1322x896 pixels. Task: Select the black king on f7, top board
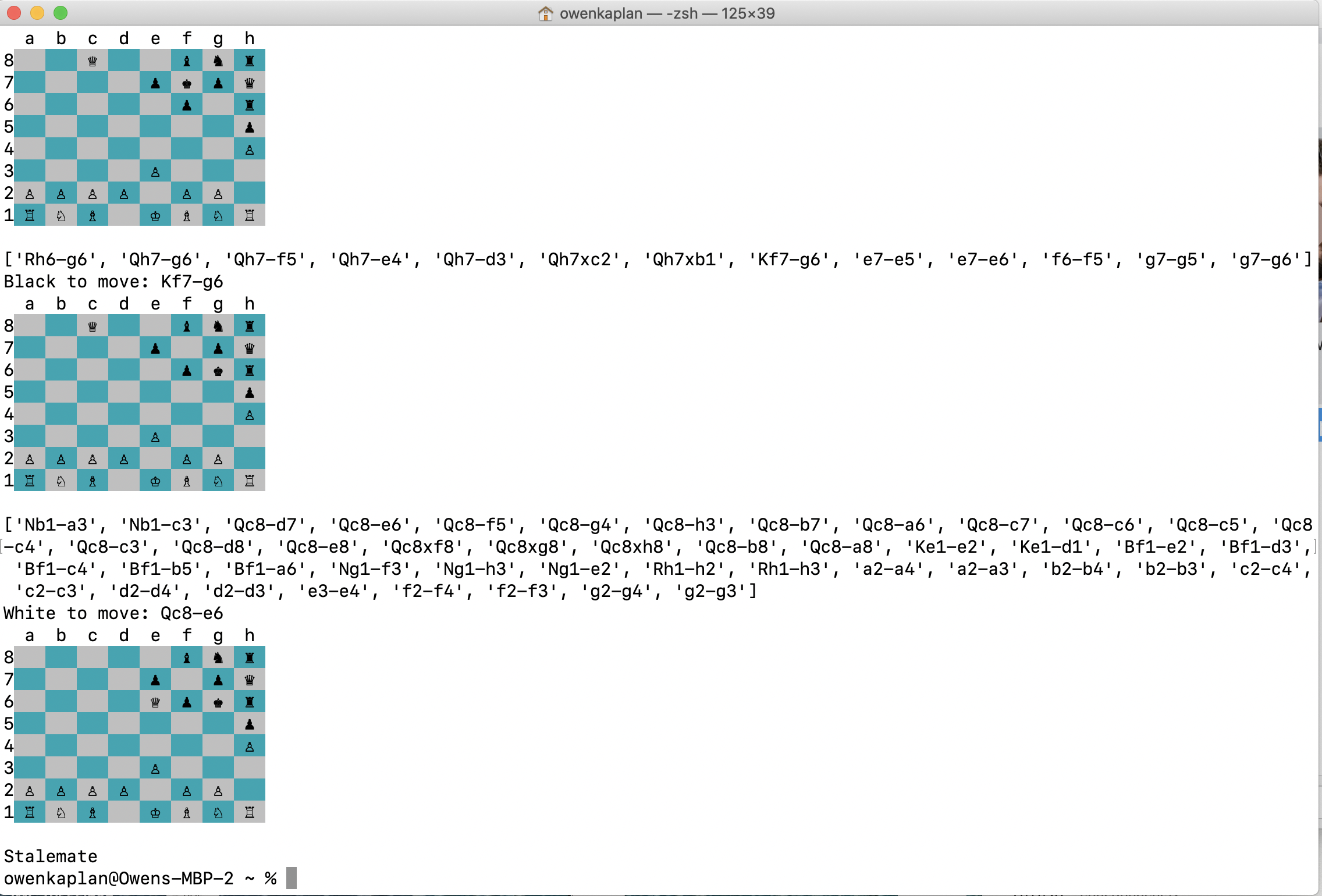point(187,83)
